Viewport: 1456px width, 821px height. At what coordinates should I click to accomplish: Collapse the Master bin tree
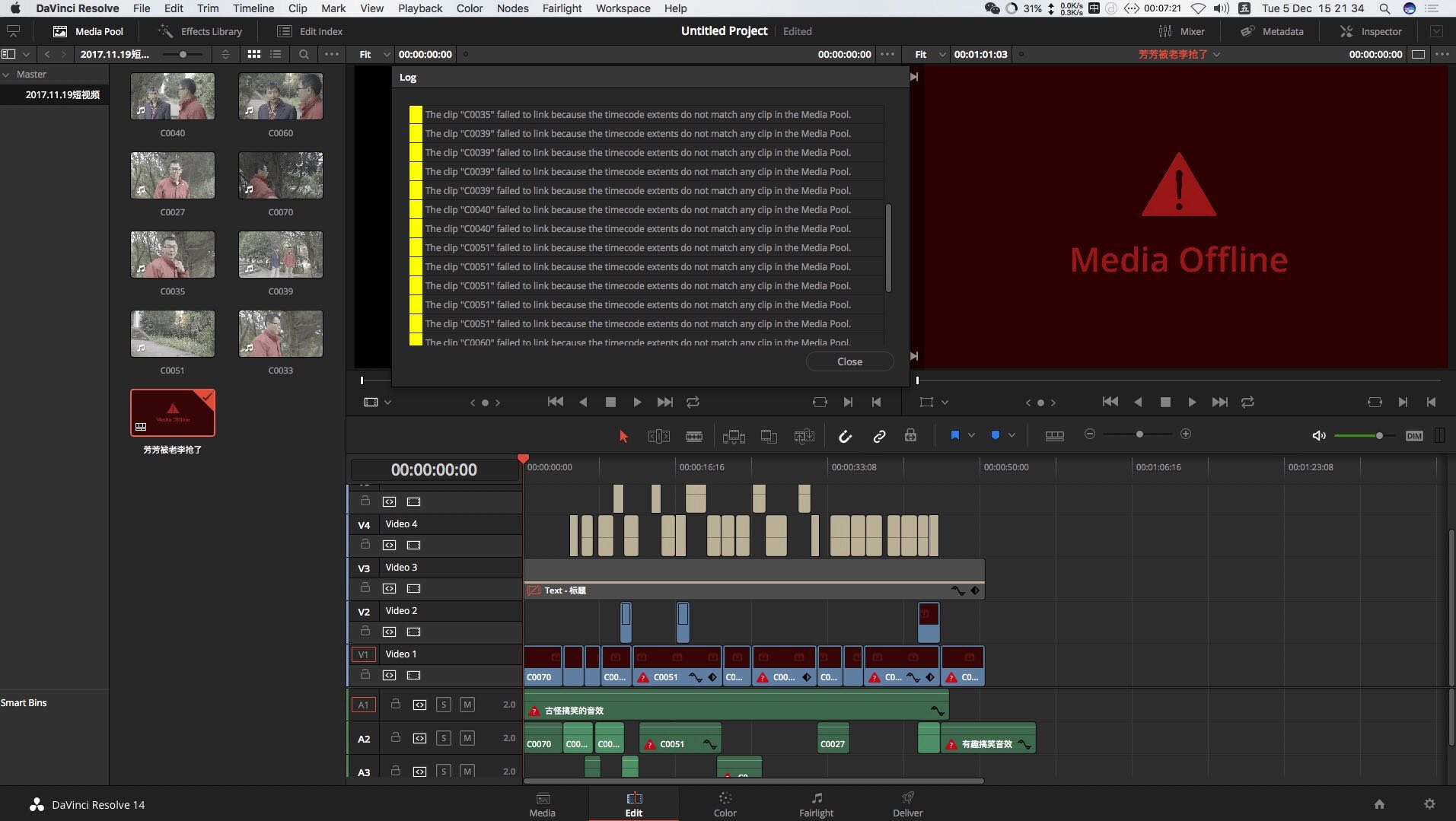click(x=6, y=74)
